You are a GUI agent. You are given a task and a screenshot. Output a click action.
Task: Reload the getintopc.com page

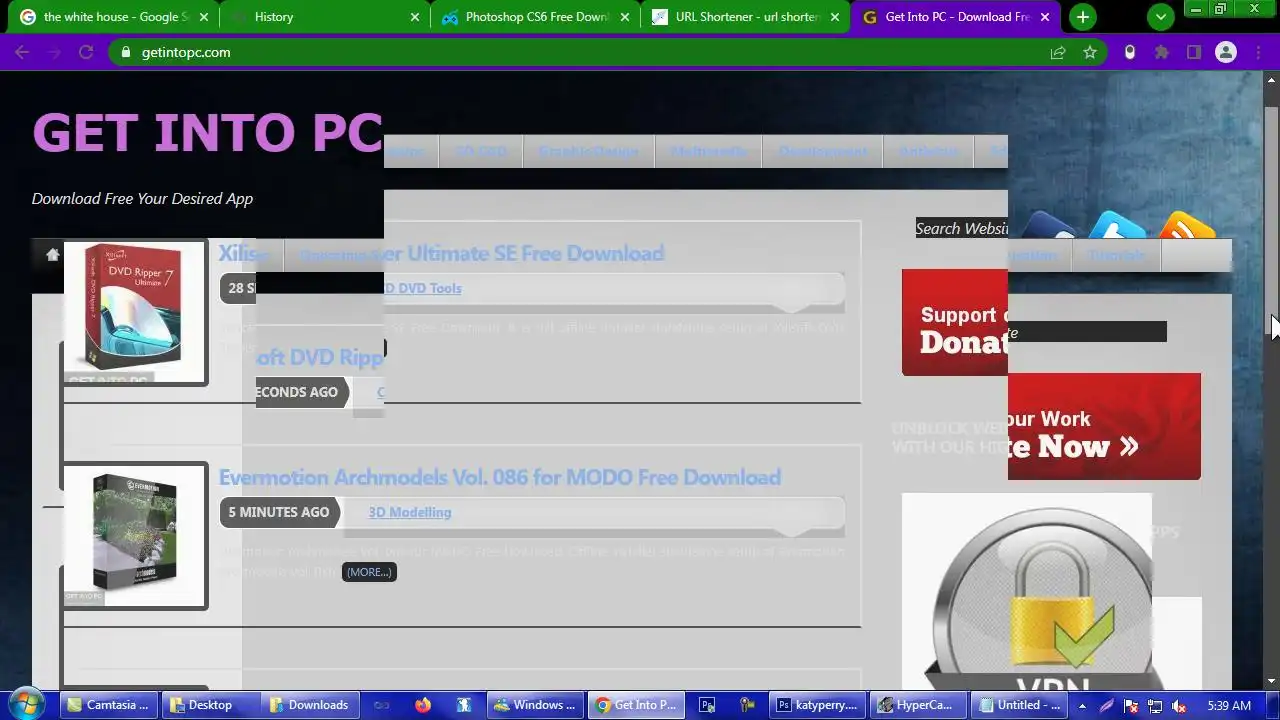coord(86,52)
